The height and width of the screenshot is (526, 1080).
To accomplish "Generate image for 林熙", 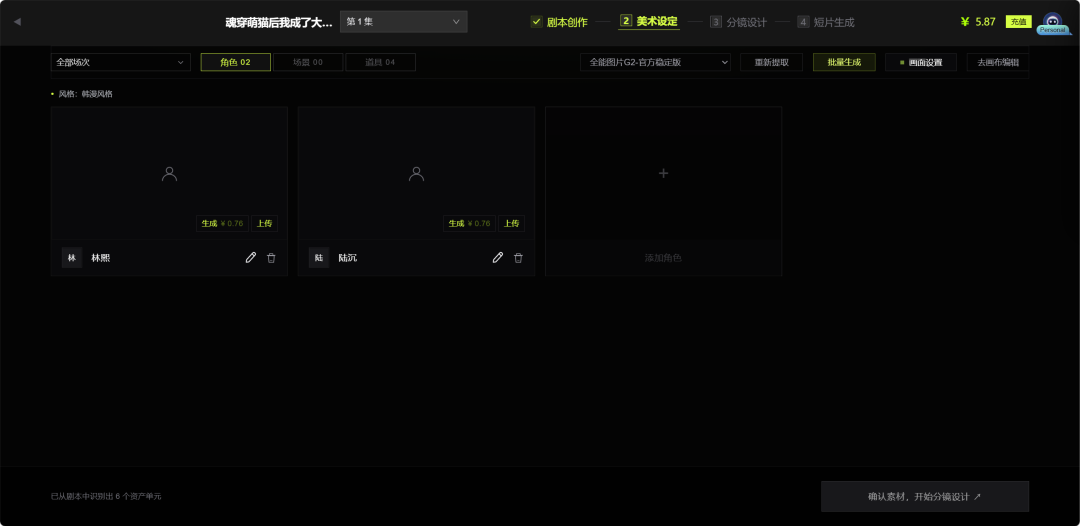I will click(222, 224).
